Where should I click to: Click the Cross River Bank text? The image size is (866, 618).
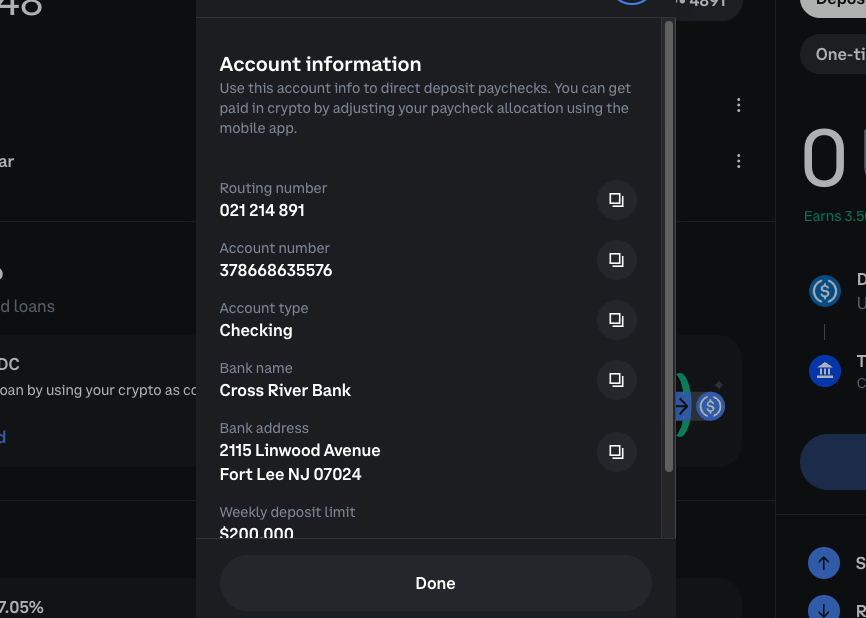pos(285,390)
